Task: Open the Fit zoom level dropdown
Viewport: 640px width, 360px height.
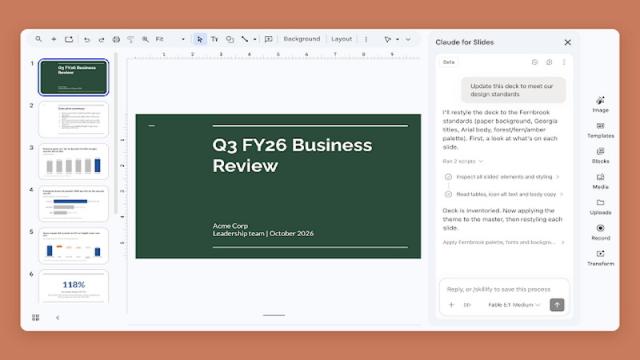Action: click(x=170, y=39)
